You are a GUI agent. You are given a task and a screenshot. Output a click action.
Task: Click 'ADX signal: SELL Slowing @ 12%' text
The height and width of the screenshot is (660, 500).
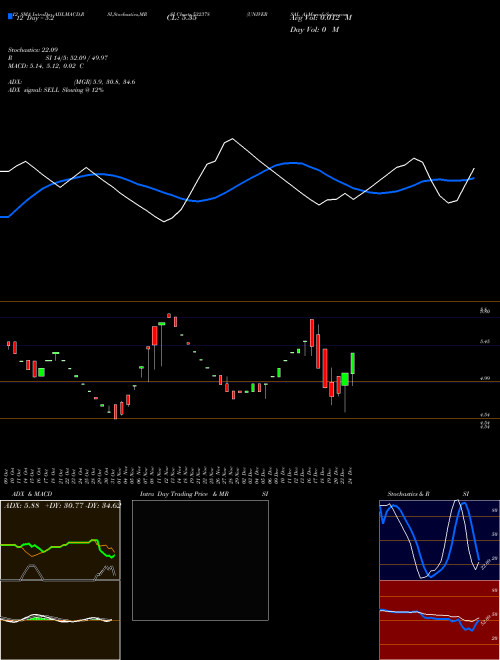coord(56,90)
